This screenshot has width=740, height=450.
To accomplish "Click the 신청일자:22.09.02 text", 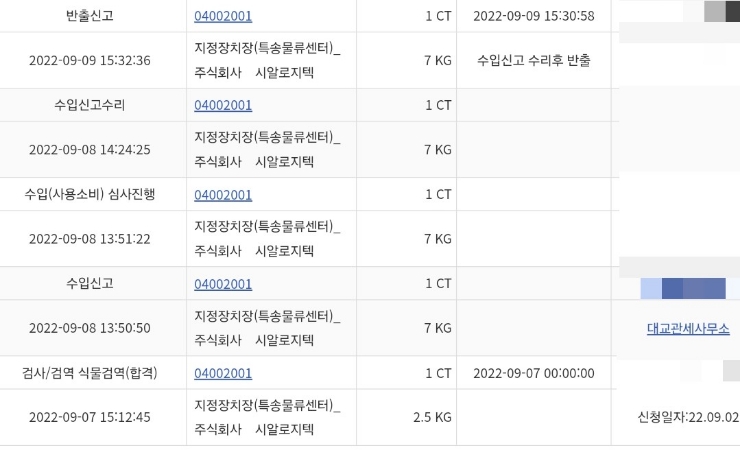I will click(x=688, y=417).
